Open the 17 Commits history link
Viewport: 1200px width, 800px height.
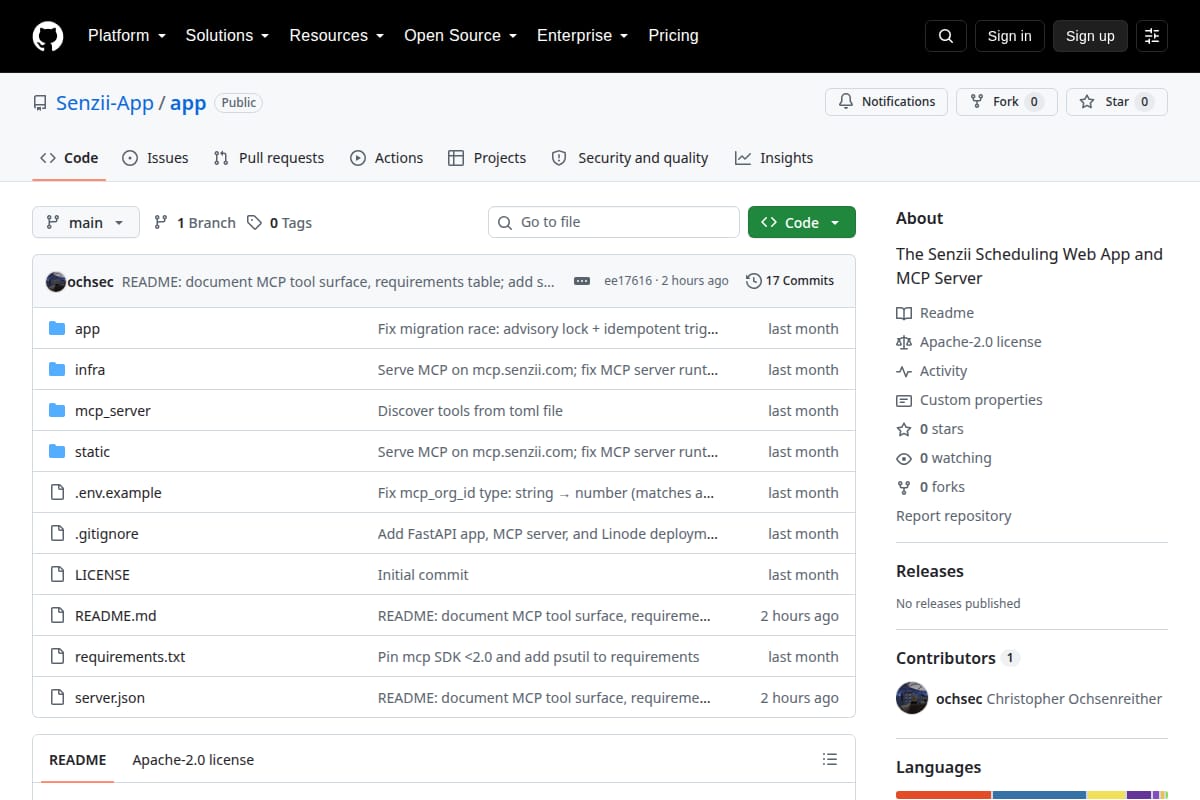click(x=790, y=281)
